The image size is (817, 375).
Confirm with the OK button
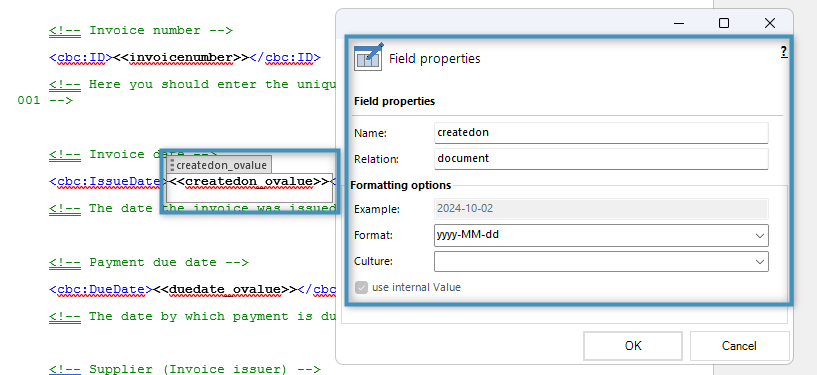coord(633,346)
